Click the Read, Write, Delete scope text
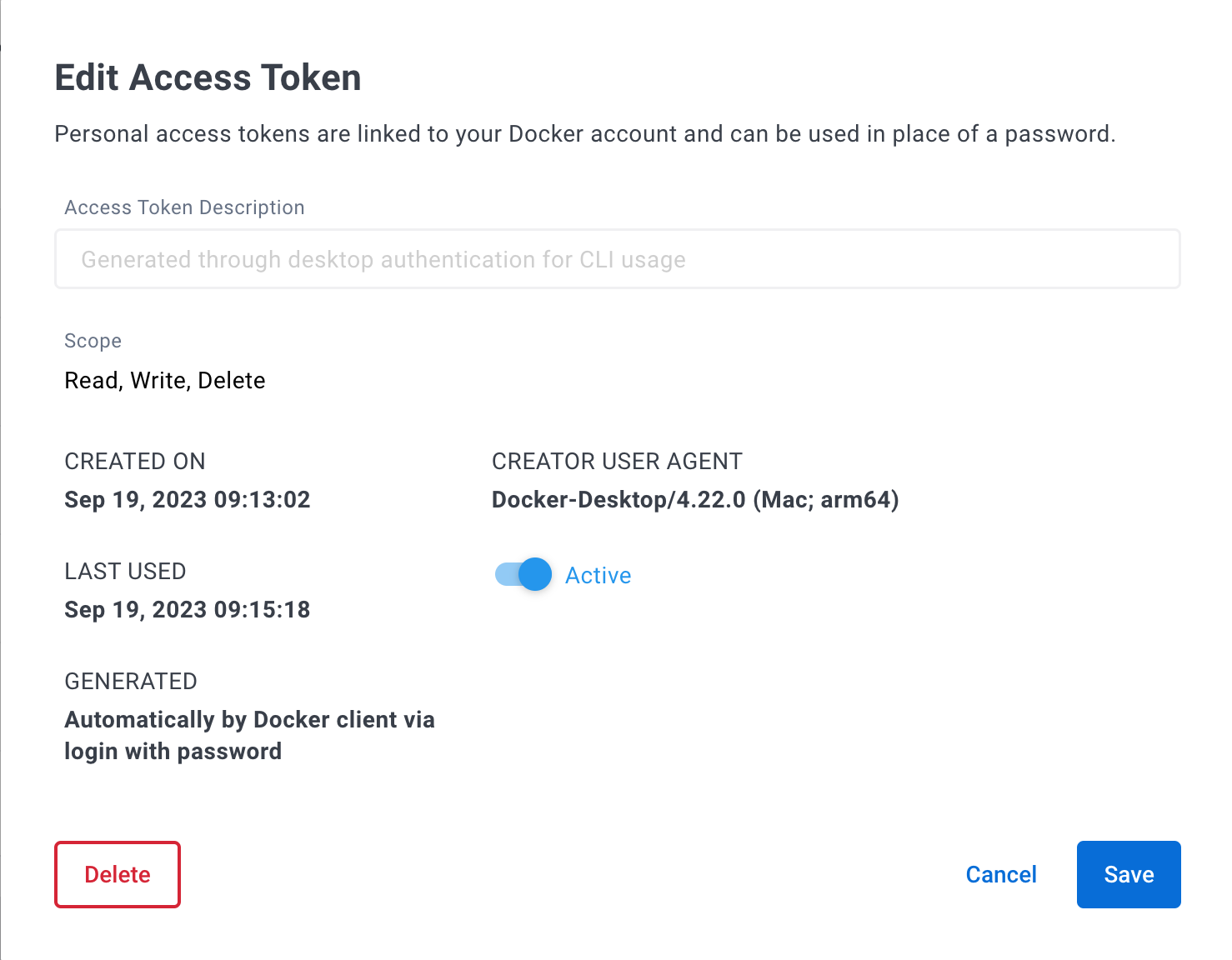The width and height of the screenshot is (1232, 960). [165, 380]
